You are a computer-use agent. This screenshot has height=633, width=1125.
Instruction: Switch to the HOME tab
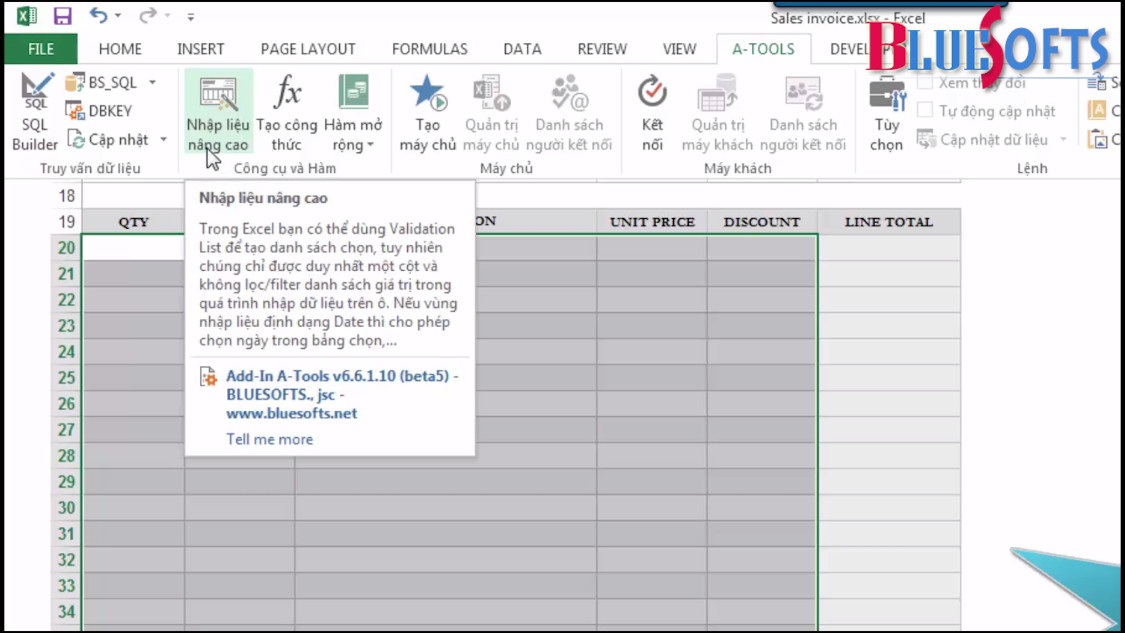point(120,49)
